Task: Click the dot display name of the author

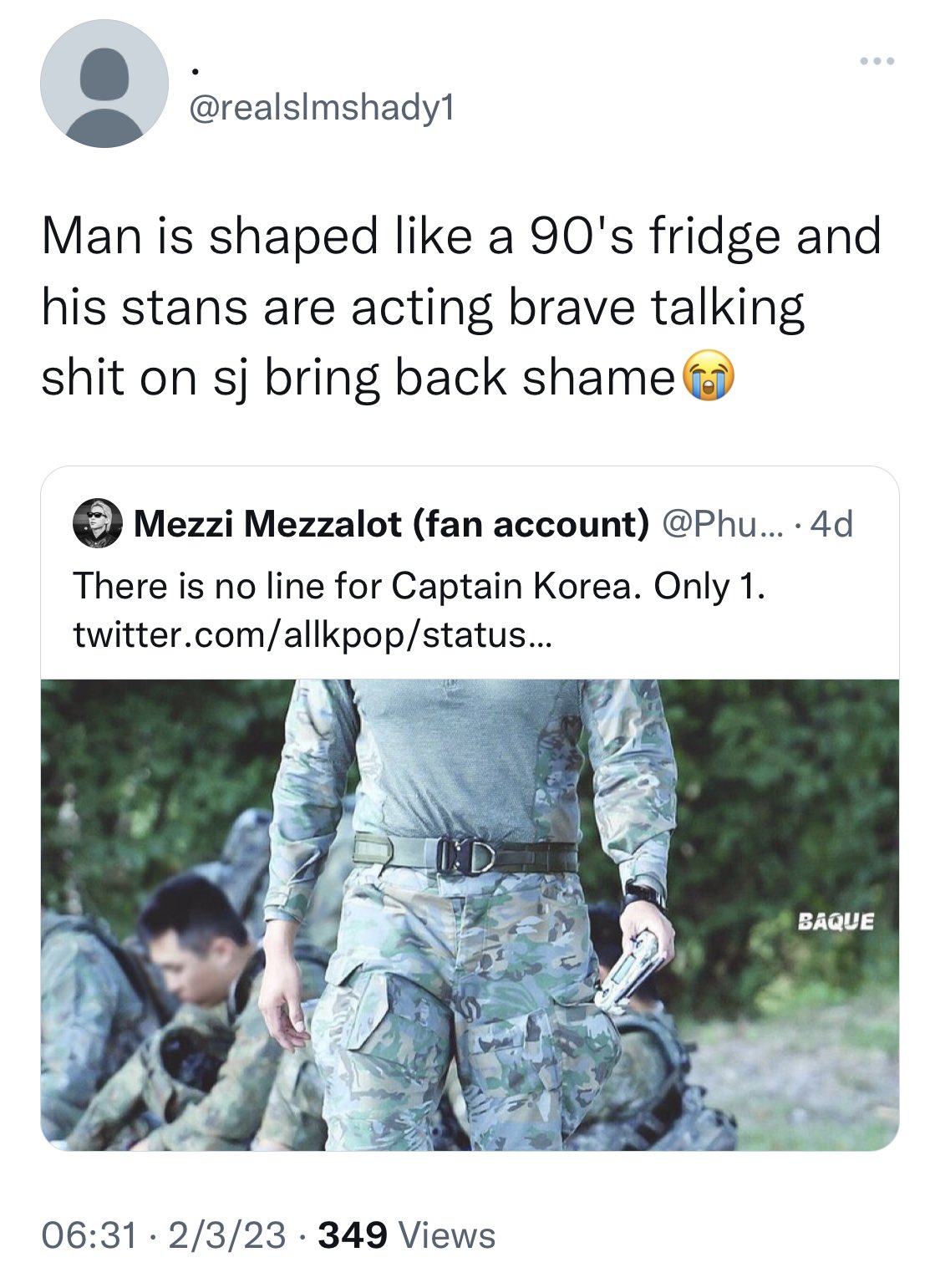Action: (195, 72)
